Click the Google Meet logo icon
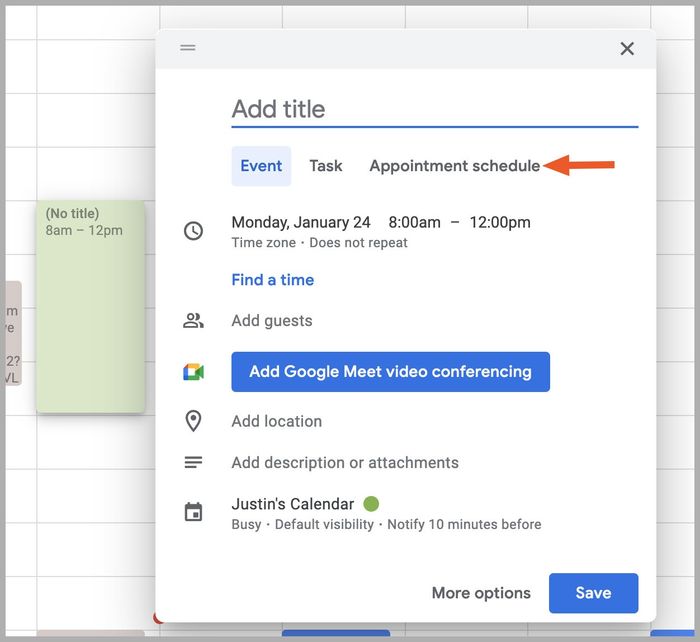 [193, 372]
